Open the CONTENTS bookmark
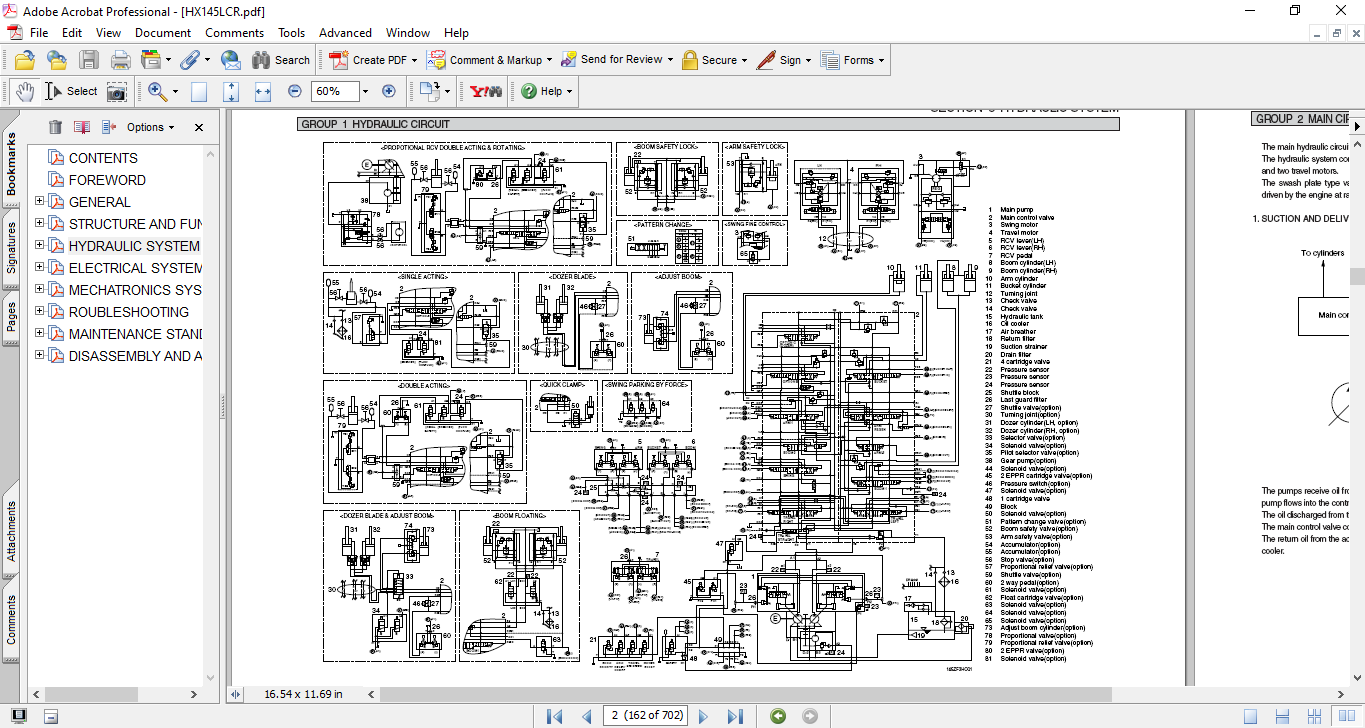This screenshot has width=1365, height=728. coord(103,158)
